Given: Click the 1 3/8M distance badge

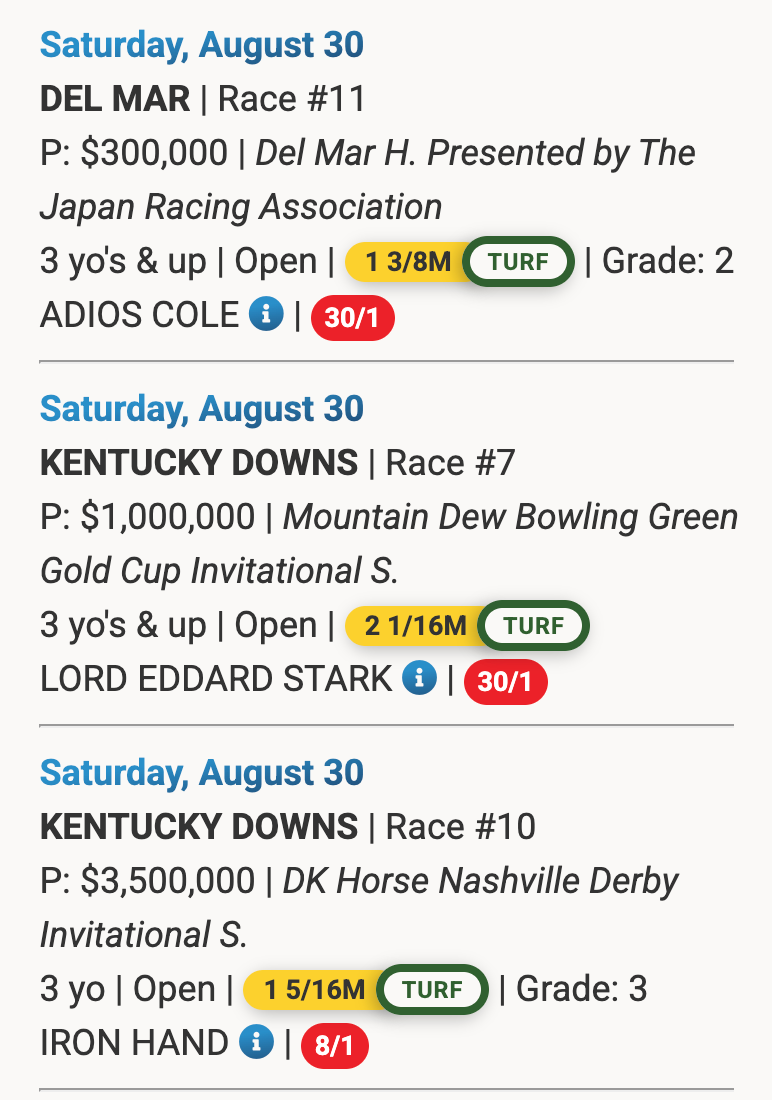Looking at the screenshot, I should point(408,263).
